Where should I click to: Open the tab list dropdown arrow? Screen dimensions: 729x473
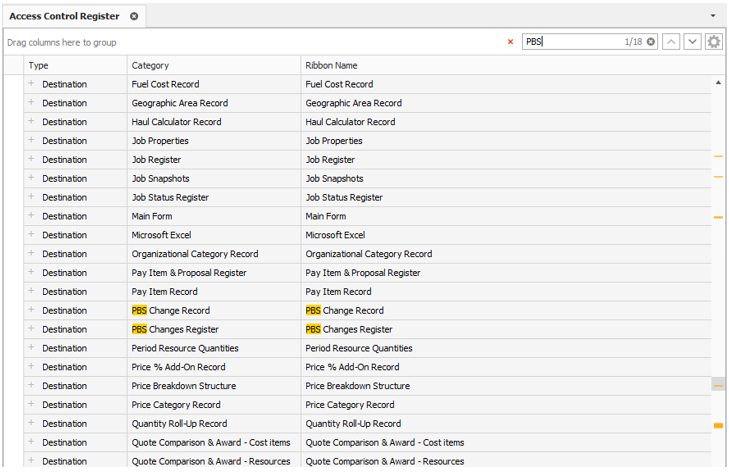[713, 16]
